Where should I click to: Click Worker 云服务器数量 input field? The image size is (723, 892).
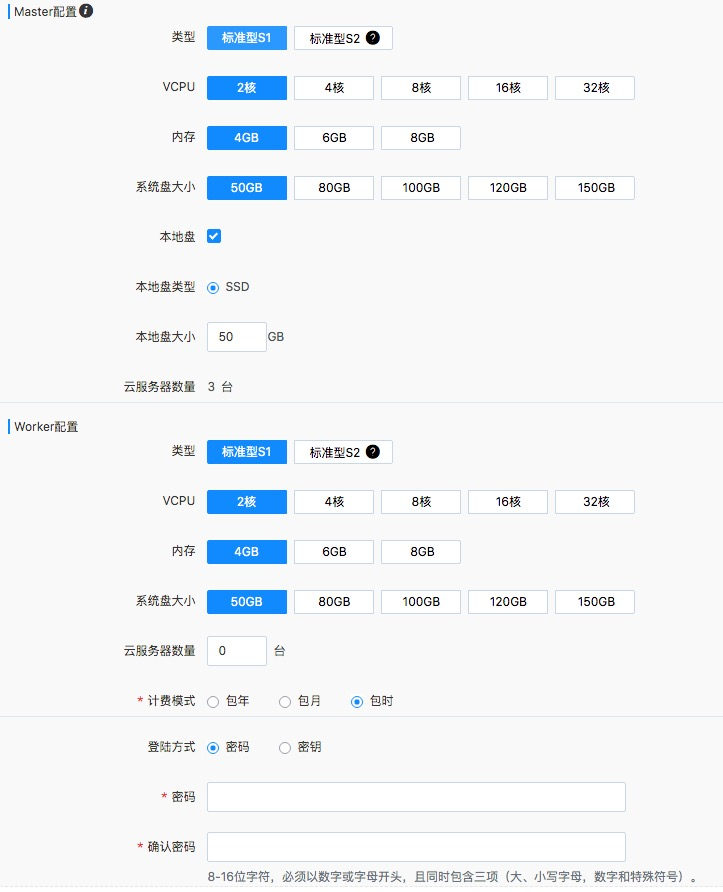[x=237, y=651]
